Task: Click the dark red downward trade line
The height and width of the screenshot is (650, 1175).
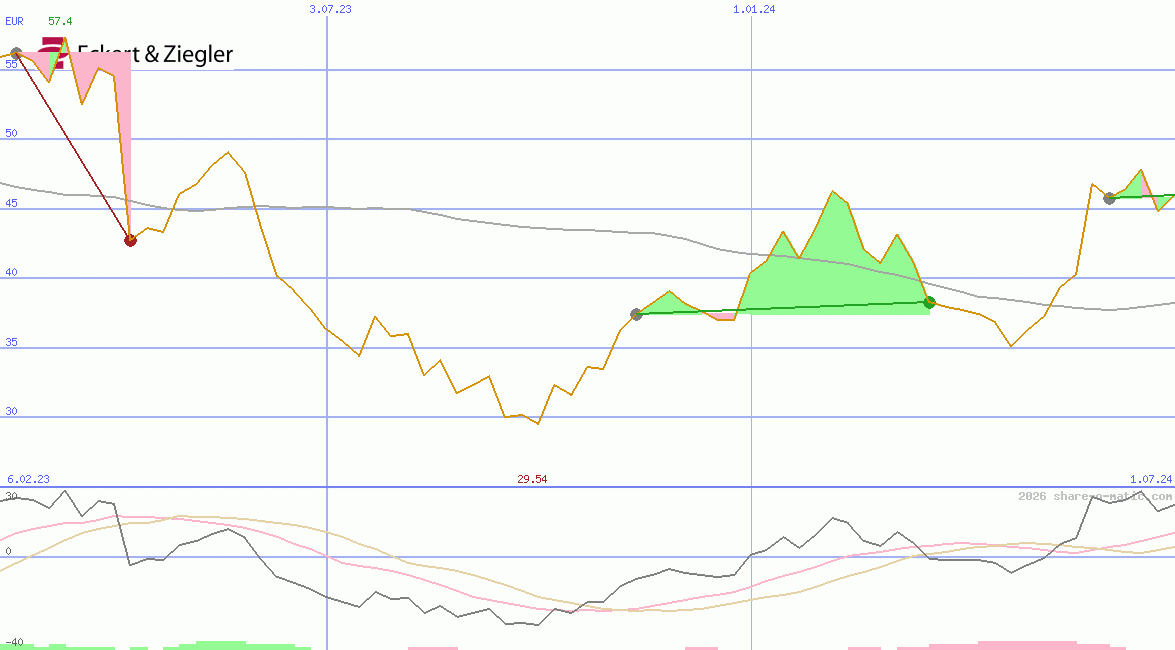Action: pyautogui.click(x=72, y=146)
